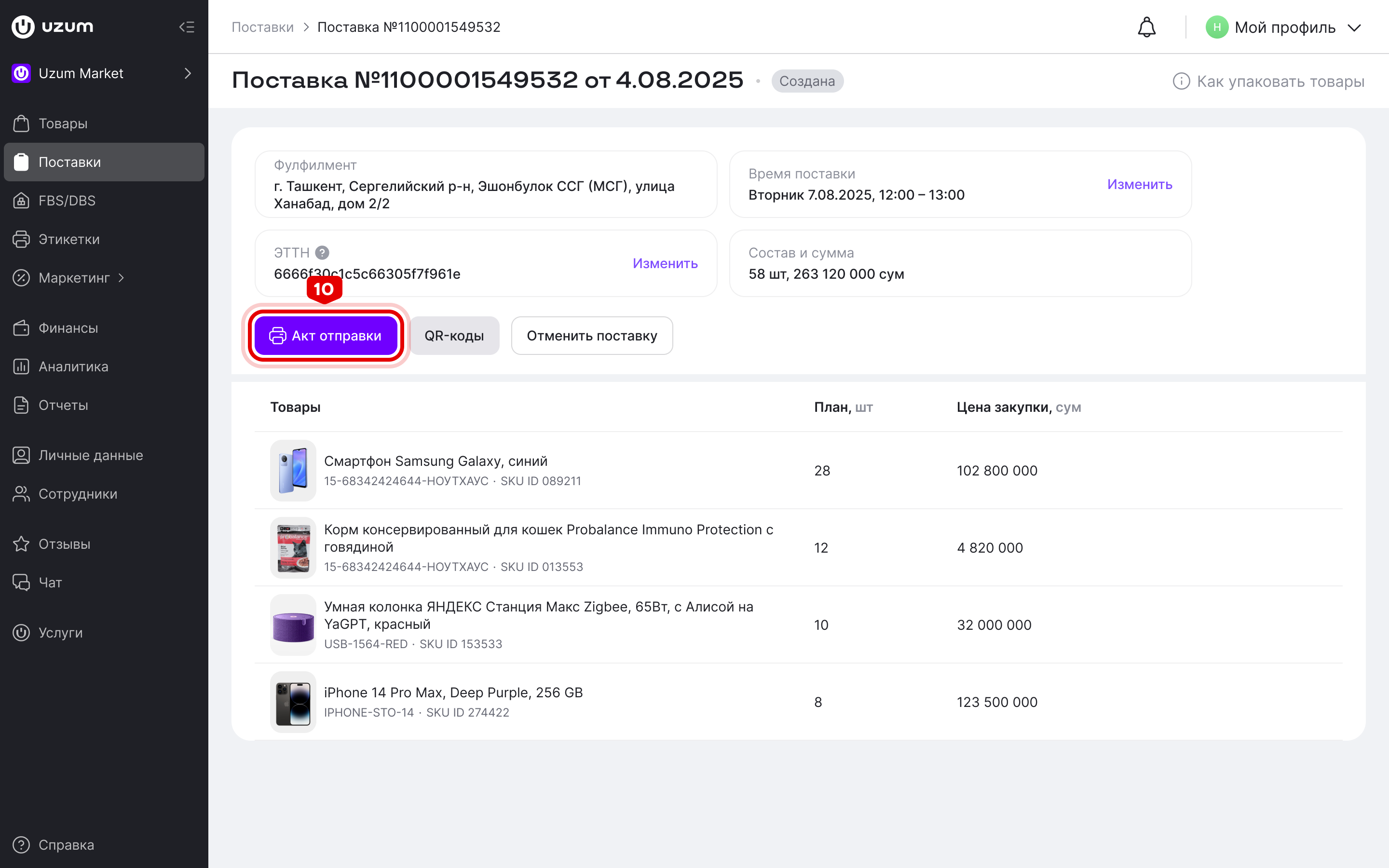
Task: Click the Товары bag icon in sidebar
Action: [21, 123]
